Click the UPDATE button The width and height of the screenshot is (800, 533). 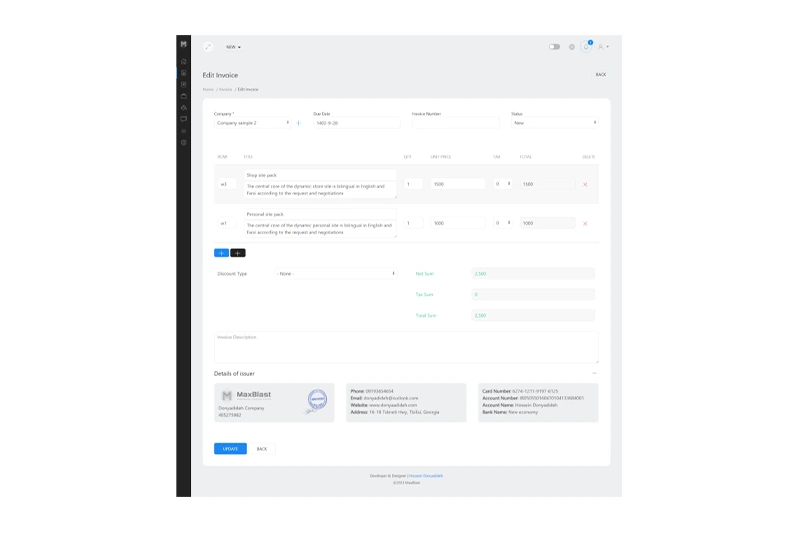tap(230, 449)
